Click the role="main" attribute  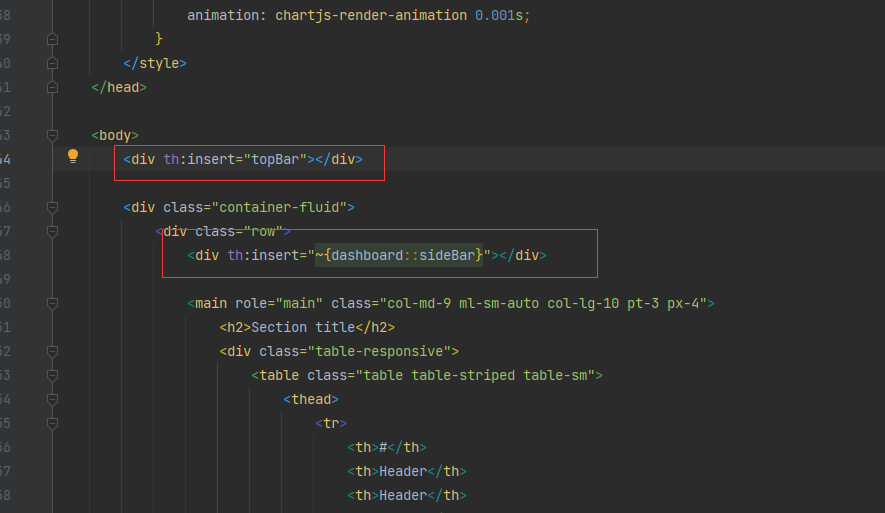click(279, 304)
